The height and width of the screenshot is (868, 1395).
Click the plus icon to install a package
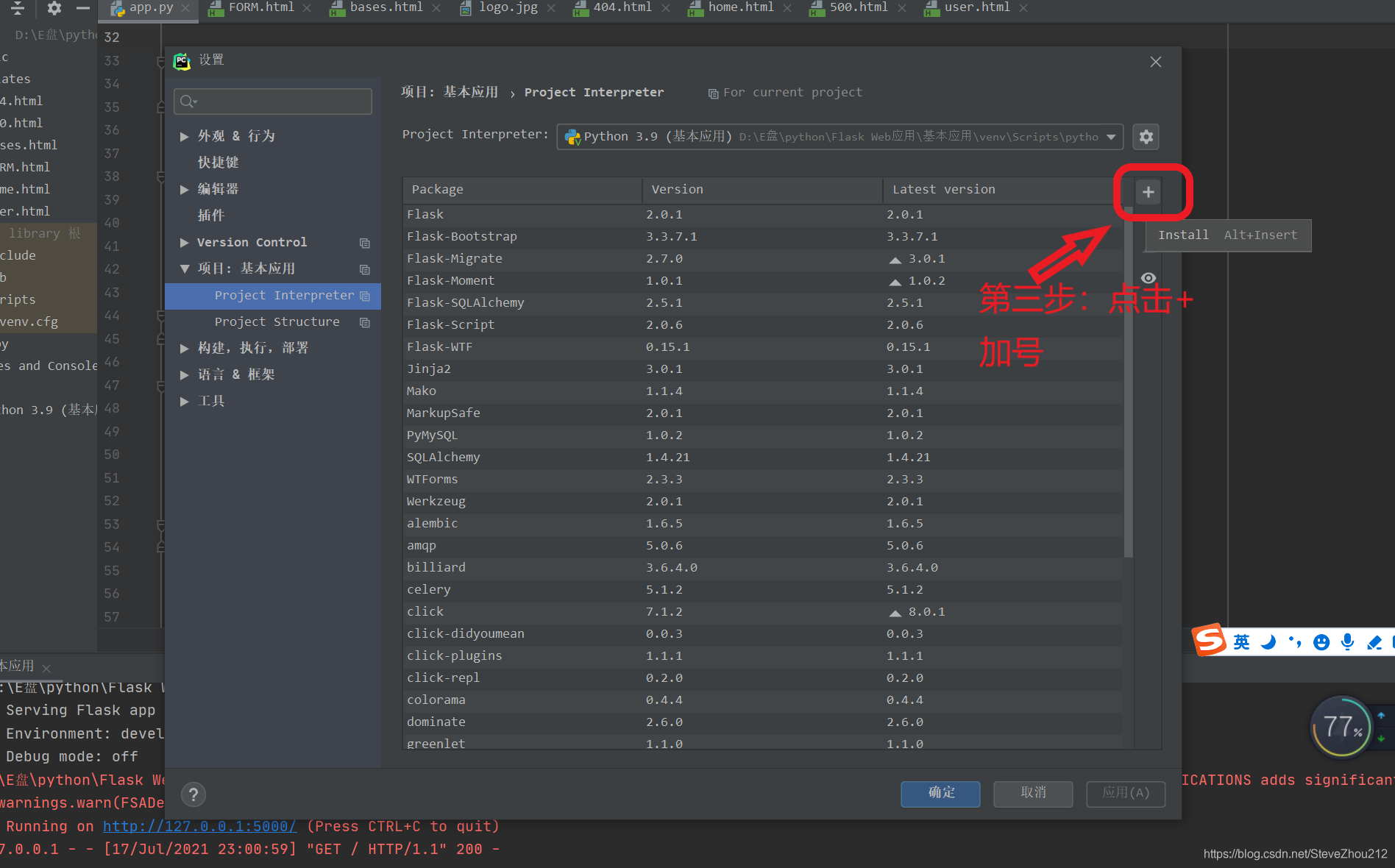pyautogui.click(x=1148, y=192)
